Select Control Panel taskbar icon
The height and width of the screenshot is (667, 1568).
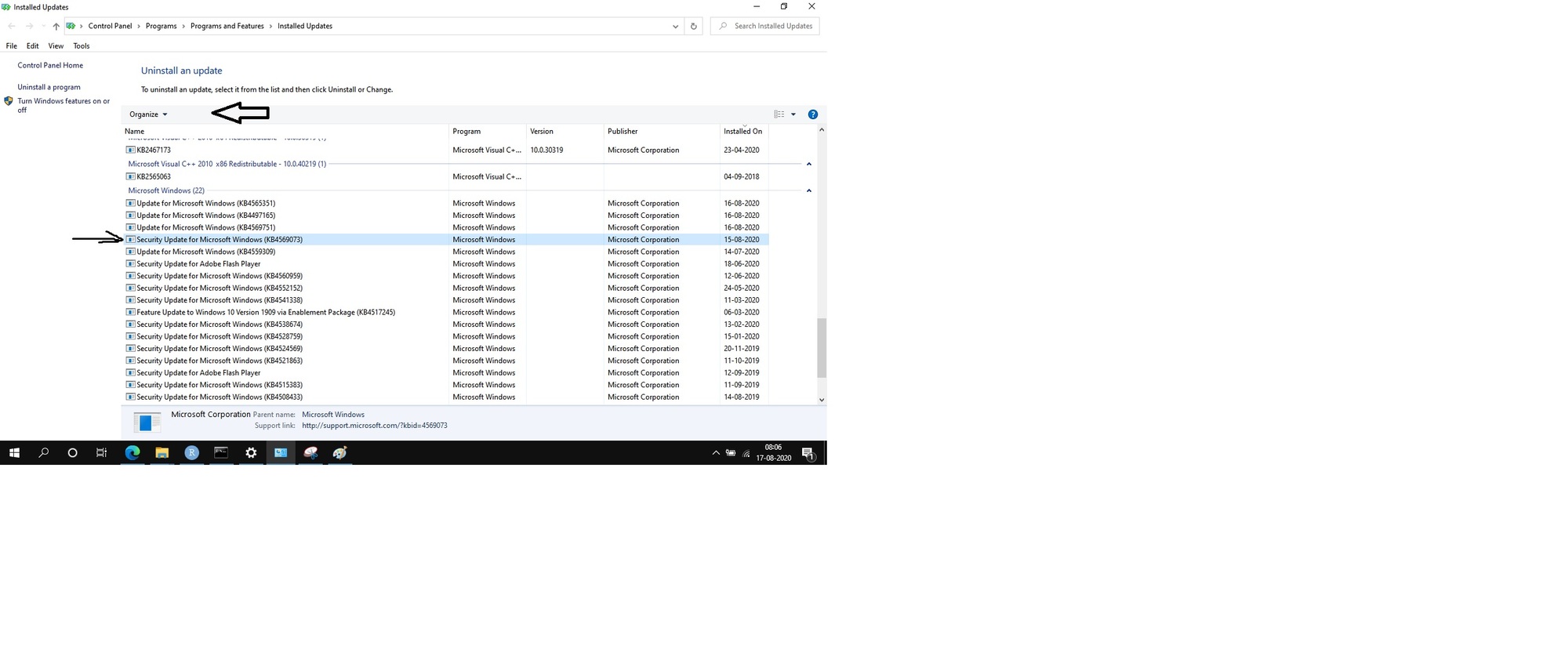[281, 452]
